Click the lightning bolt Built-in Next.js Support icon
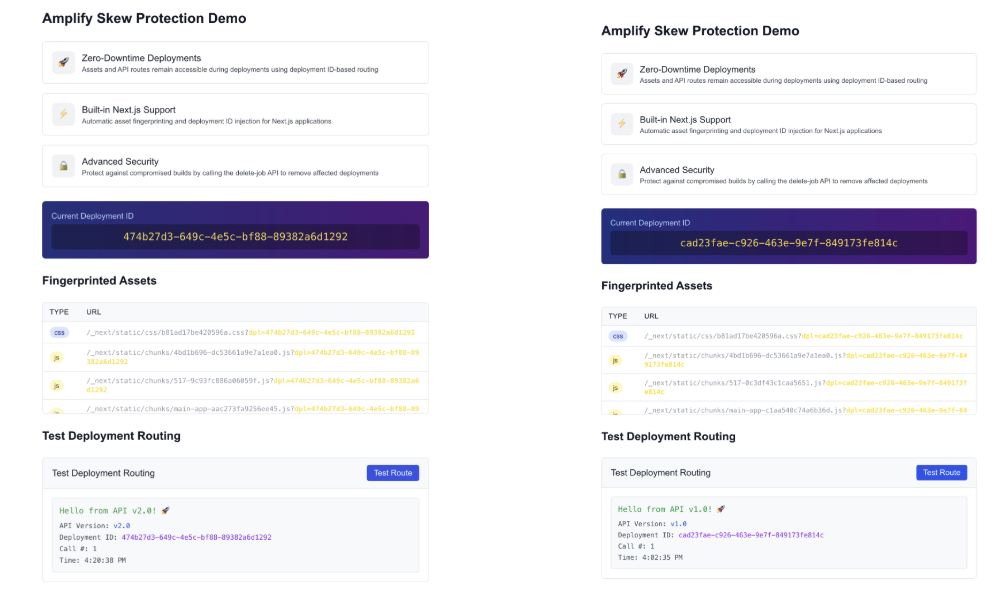Image resolution: width=1002 pixels, height=589 pixels. click(61, 113)
